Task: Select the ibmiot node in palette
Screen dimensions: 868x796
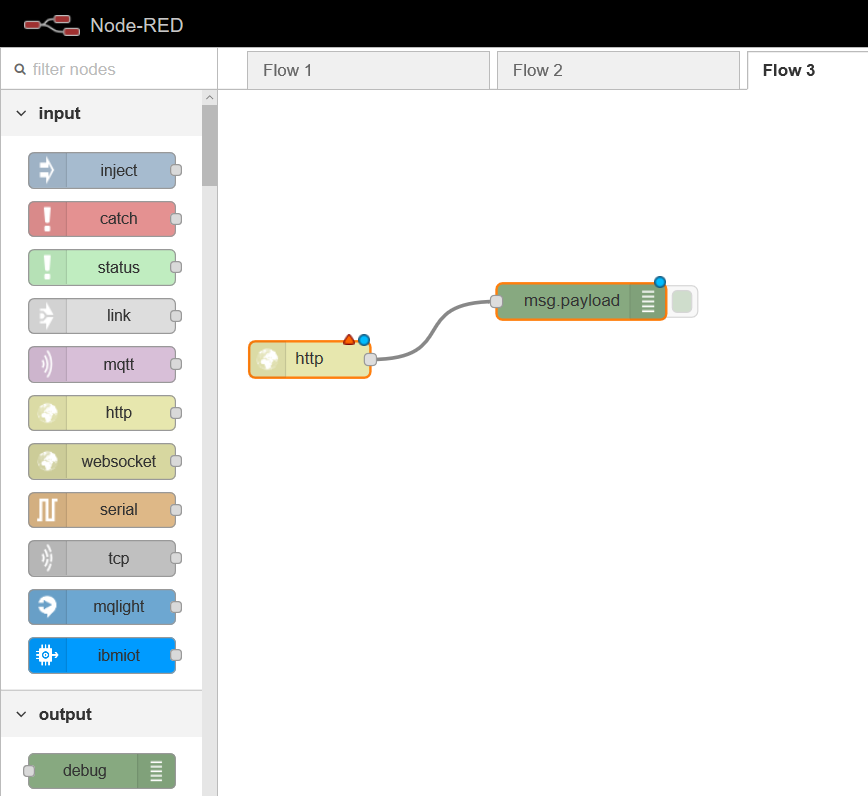Action: pyautogui.click(x=102, y=655)
